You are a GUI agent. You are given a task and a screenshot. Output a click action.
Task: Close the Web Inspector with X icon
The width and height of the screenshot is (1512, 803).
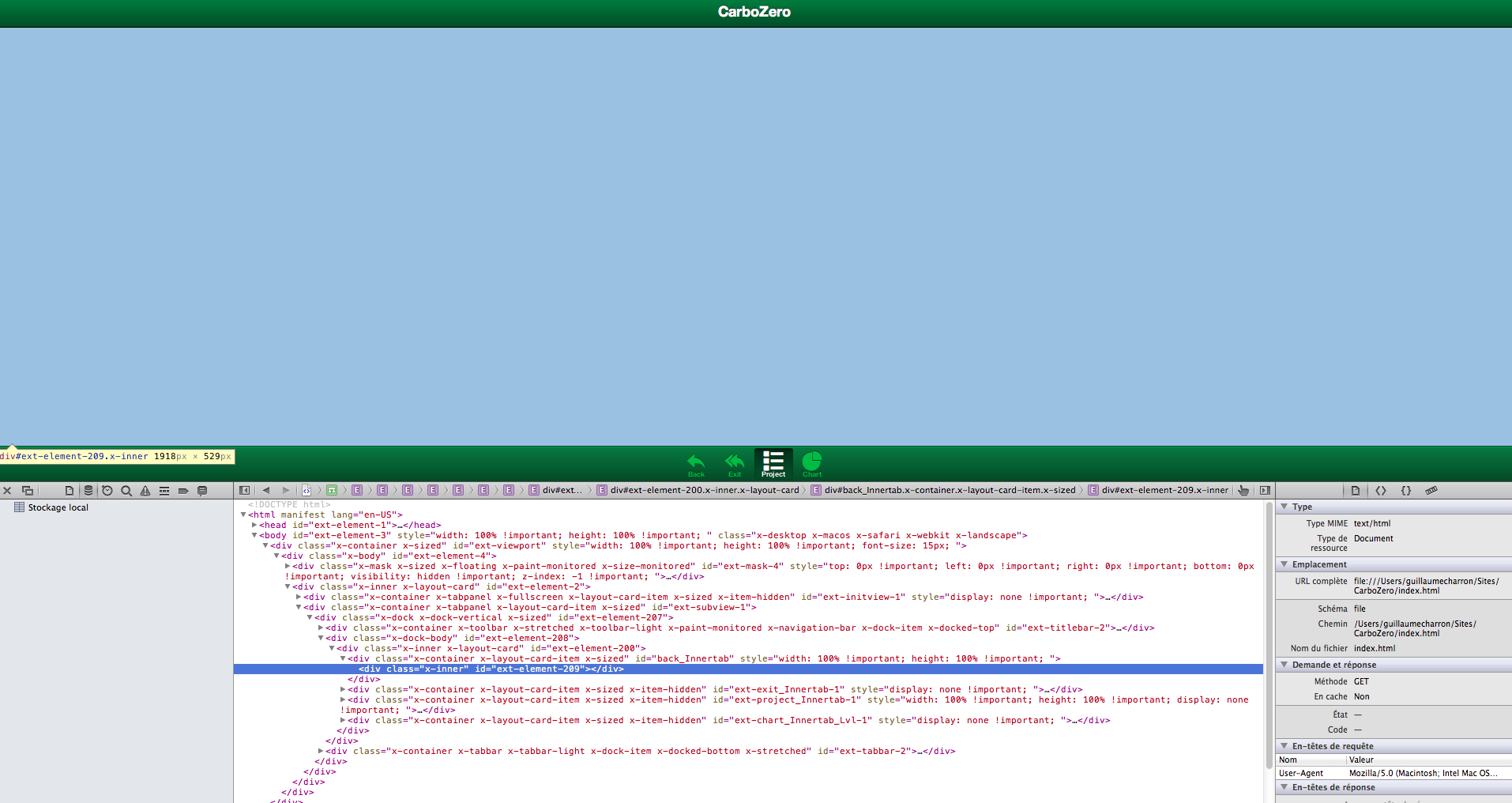tap(7, 491)
